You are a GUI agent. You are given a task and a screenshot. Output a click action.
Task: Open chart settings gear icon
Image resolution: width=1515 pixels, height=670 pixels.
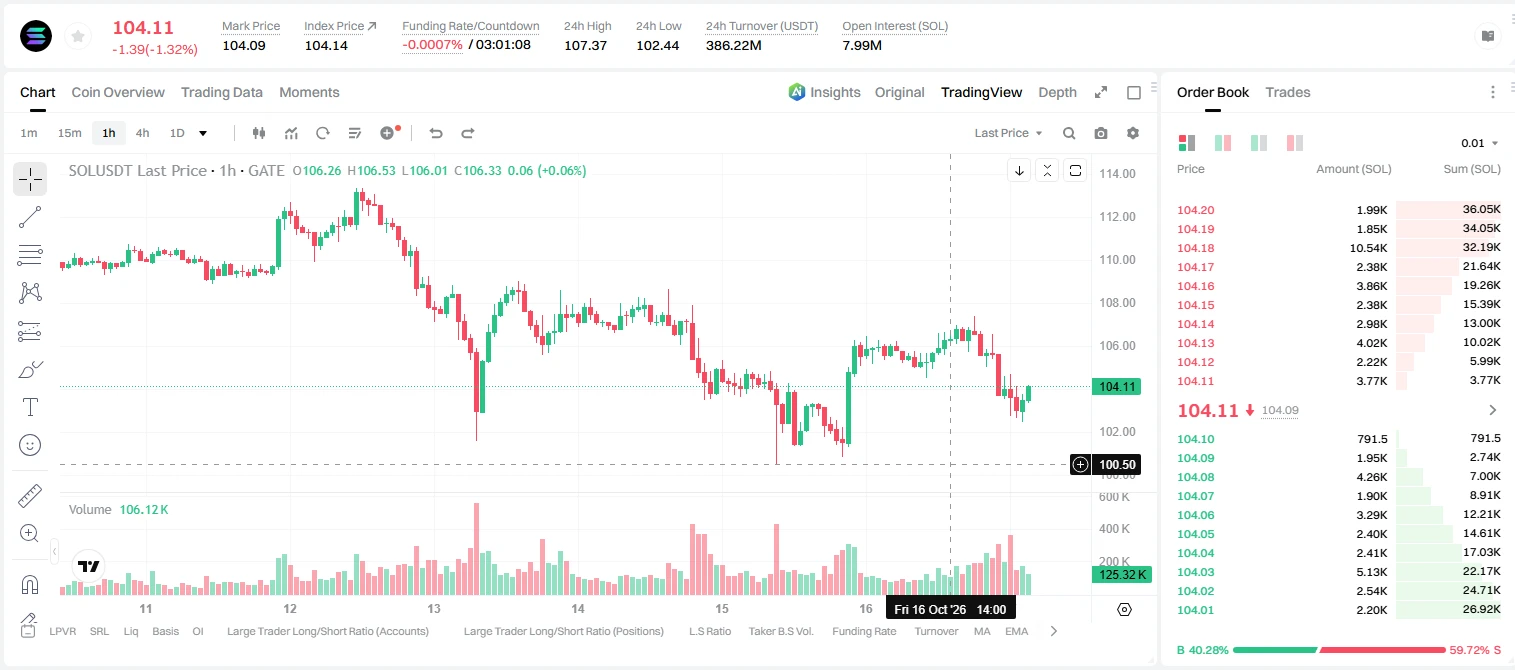pos(1133,133)
